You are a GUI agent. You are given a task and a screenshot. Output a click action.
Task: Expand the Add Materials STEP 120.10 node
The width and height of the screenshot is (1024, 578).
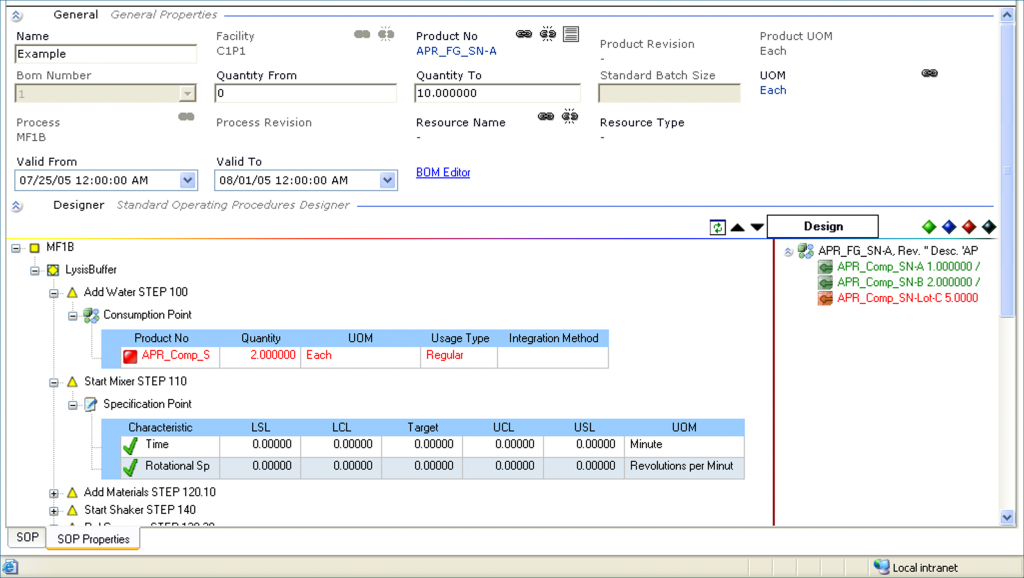coord(54,493)
